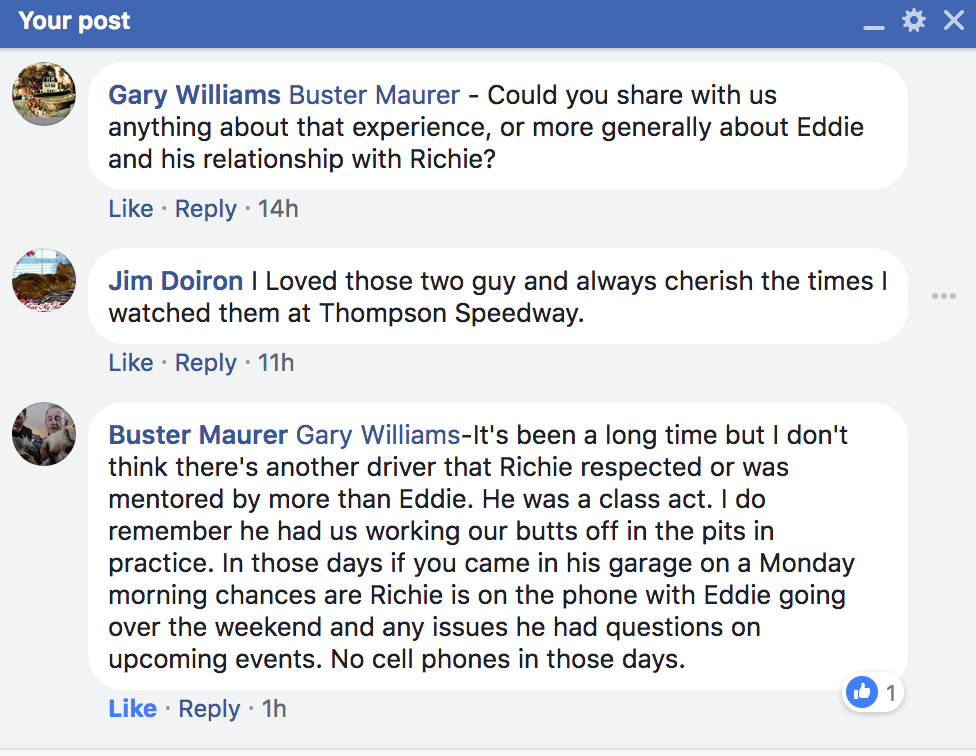Close the Your post popup
This screenshot has height=756, width=976.
(x=954, y=21)
